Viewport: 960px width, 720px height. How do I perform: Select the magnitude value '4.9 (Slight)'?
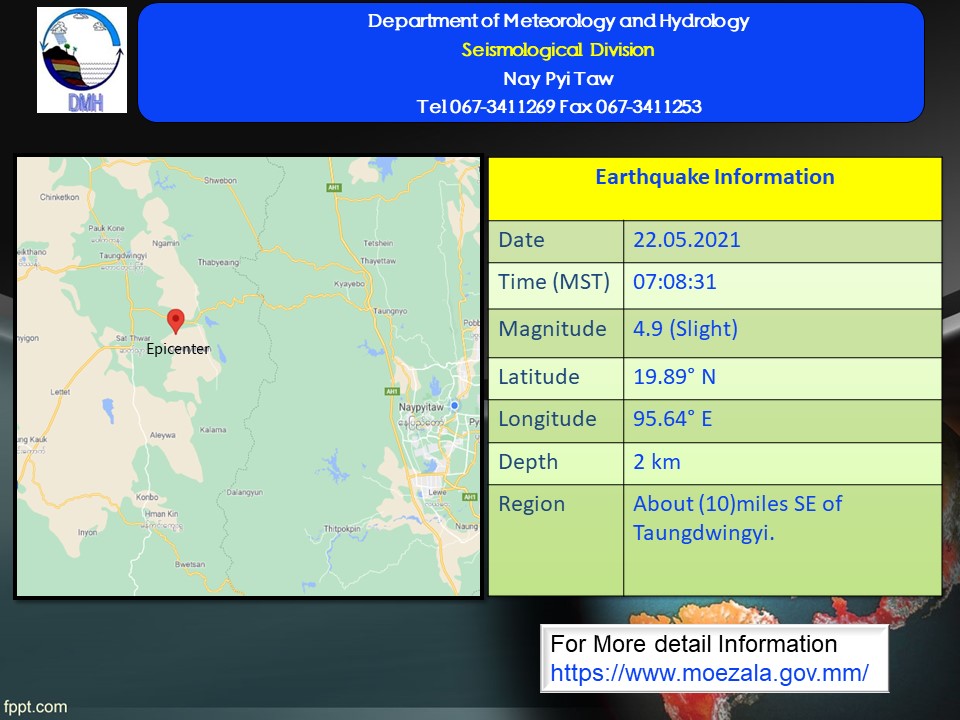tap(685, 329)
